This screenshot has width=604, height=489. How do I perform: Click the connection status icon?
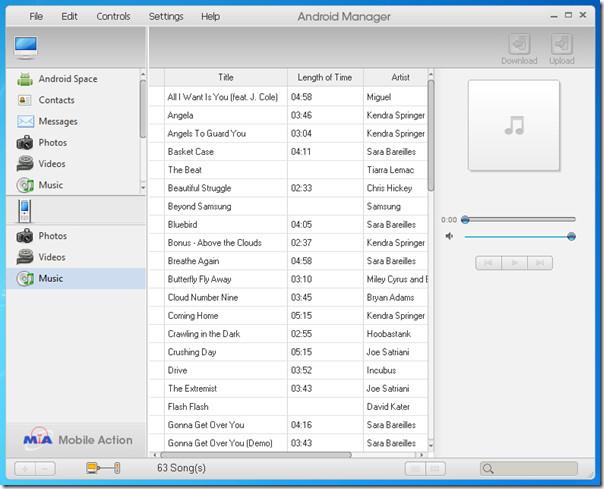click(x=103, y=468)
